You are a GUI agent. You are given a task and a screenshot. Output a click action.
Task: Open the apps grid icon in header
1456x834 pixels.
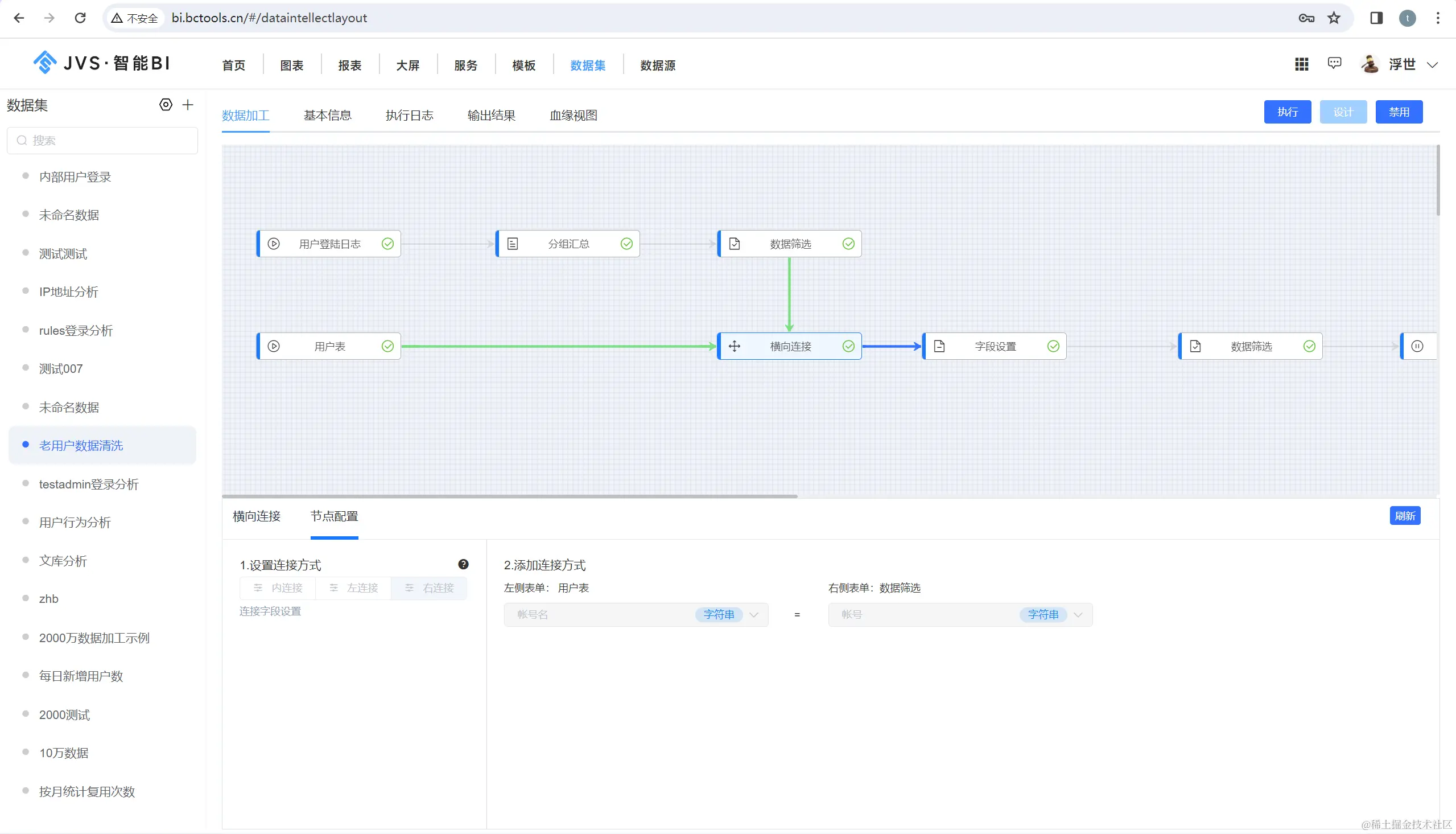pos(1301,64)
